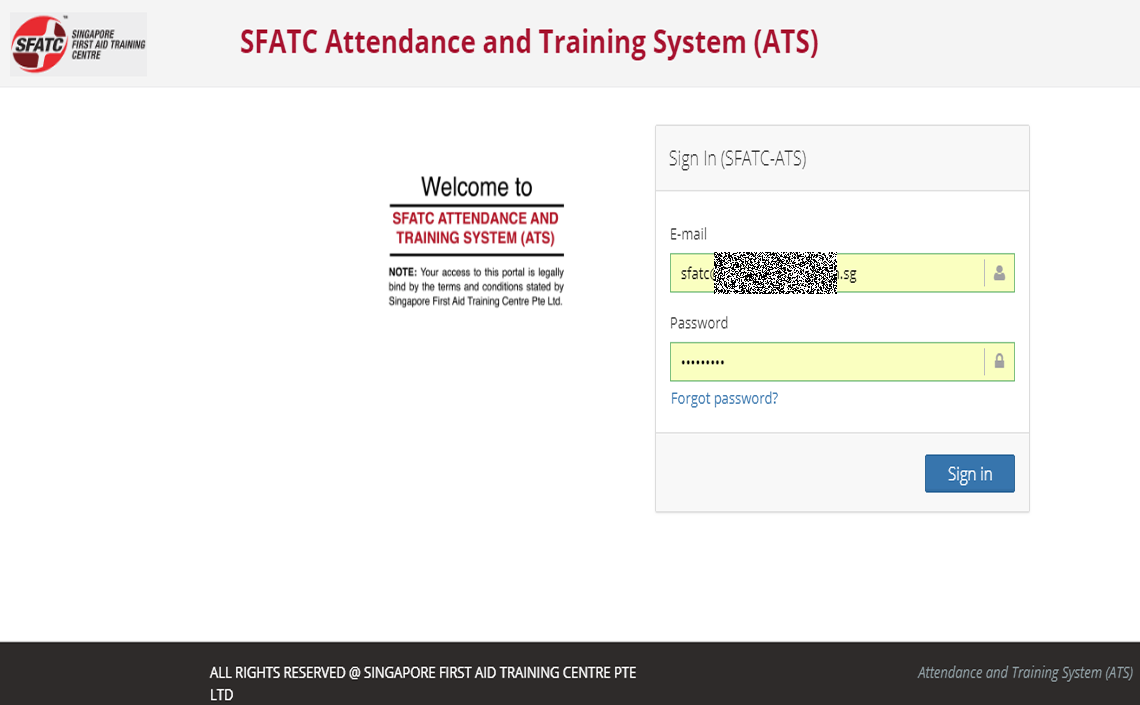Click the italic Attendance and Training System footer text
The image size is (1140, 705).
click(x=1025, y=672)
